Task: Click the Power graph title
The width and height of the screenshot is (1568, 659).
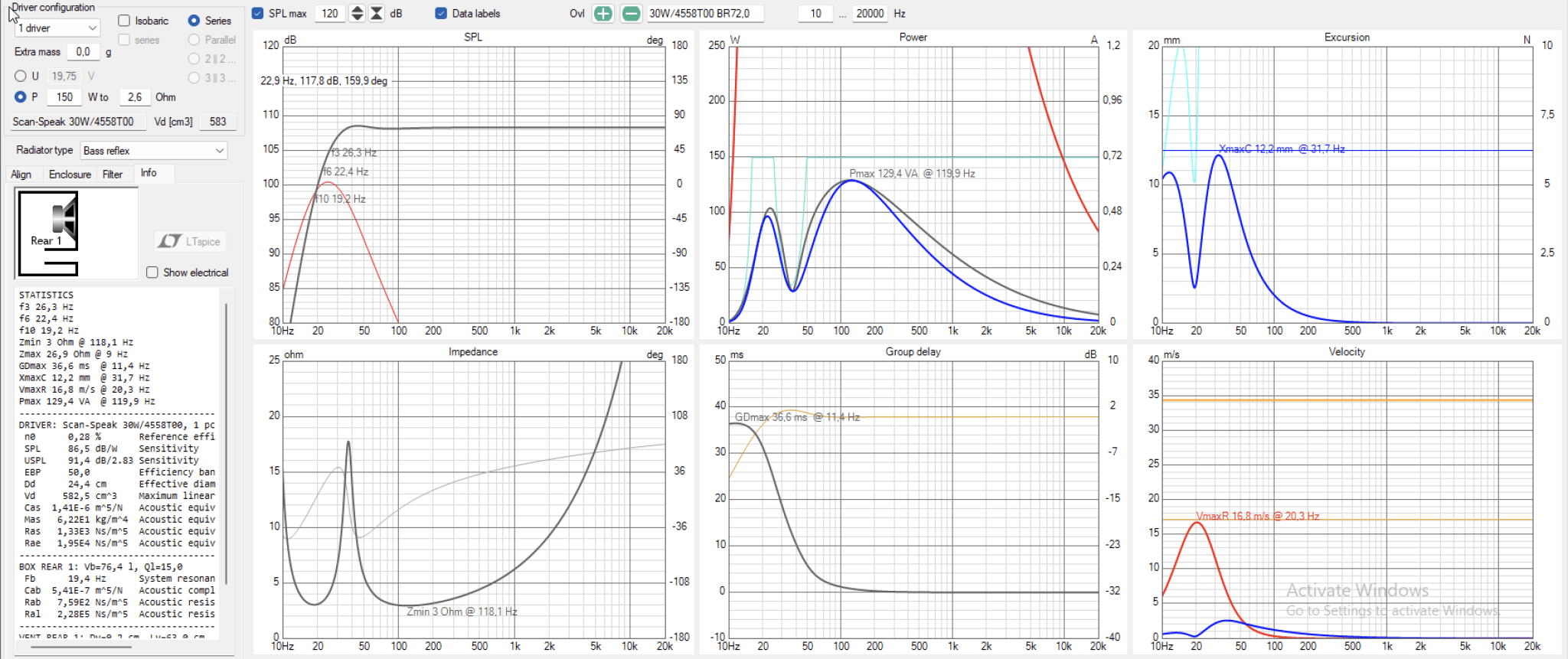Action: pos(913,37)
